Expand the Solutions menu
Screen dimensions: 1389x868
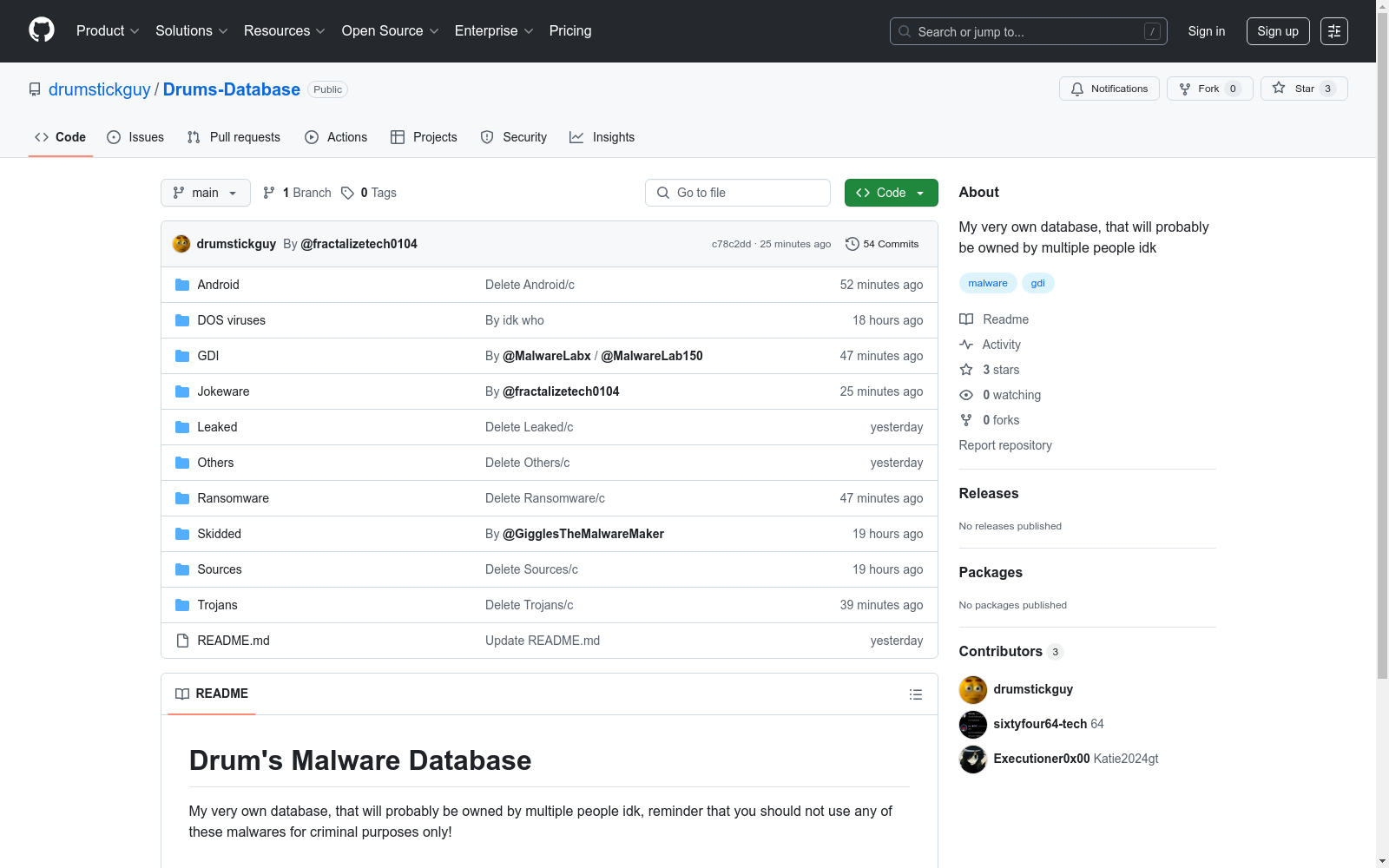pos(192,31)
